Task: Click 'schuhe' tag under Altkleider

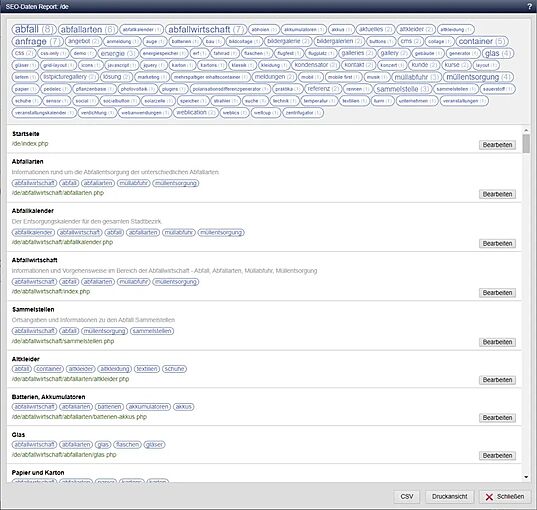Action: 174,369
